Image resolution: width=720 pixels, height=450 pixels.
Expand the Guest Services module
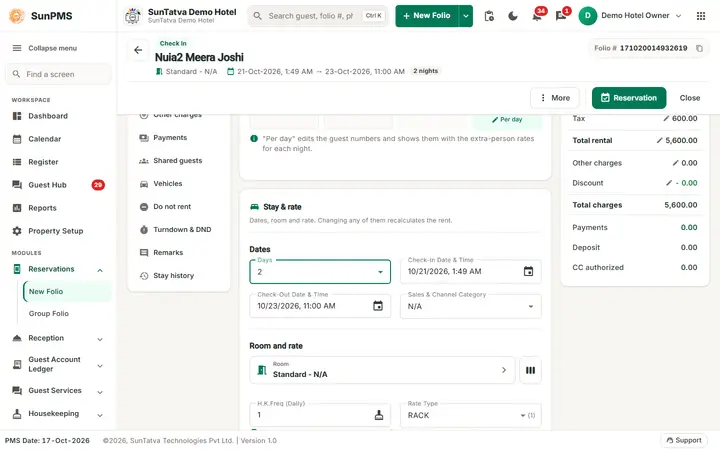[x=100, y=392]
